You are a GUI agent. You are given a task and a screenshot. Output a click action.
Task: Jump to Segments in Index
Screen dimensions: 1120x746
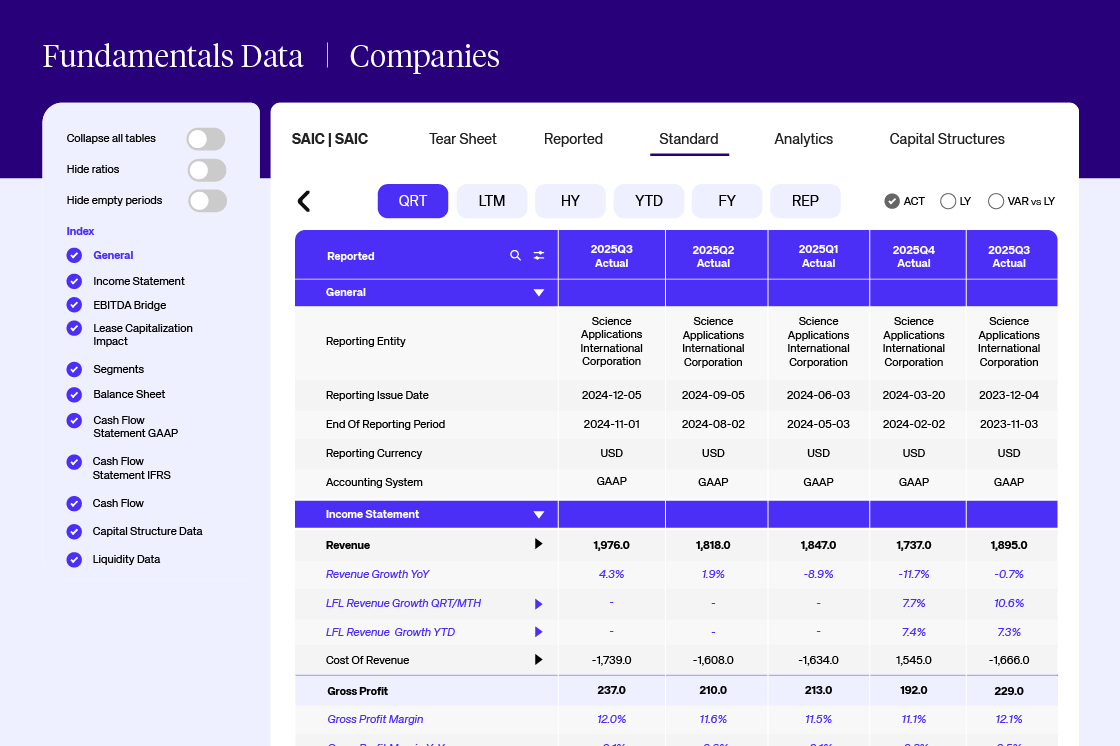[x=119, y=369]
